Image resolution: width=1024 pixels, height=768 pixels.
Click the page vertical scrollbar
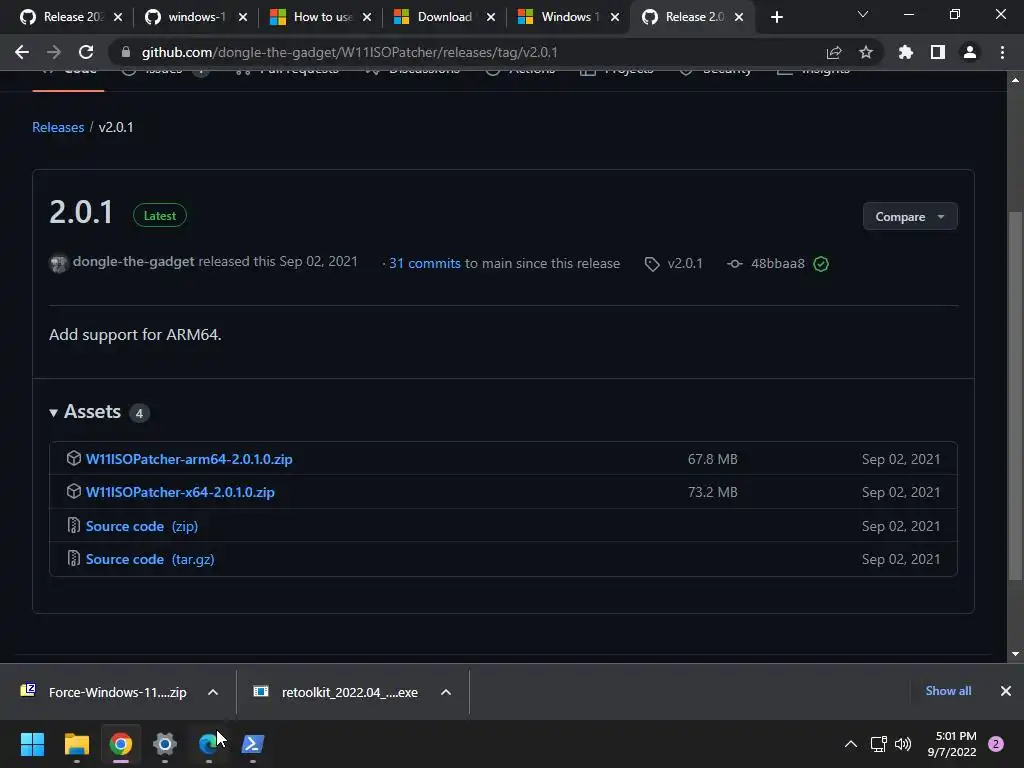click(1015, 396)
